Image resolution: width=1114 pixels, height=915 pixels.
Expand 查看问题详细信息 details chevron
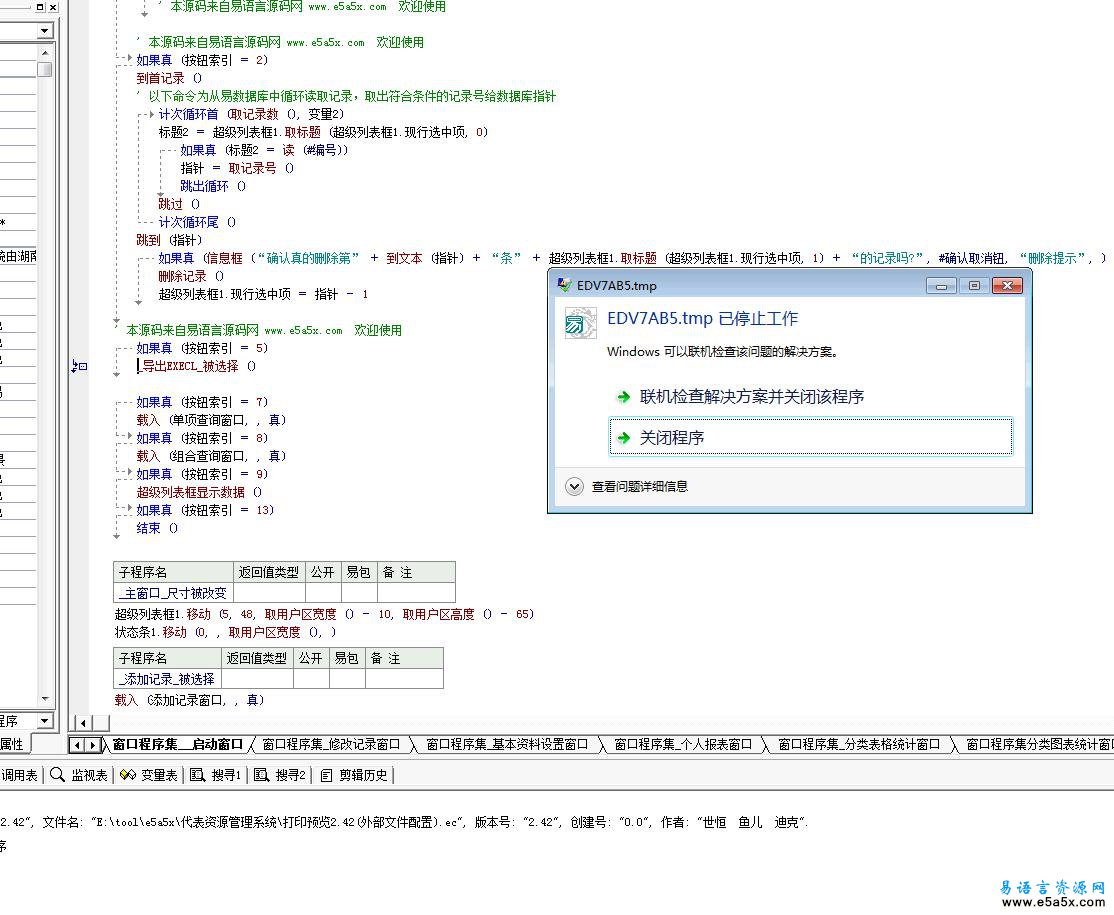point(574,487)
